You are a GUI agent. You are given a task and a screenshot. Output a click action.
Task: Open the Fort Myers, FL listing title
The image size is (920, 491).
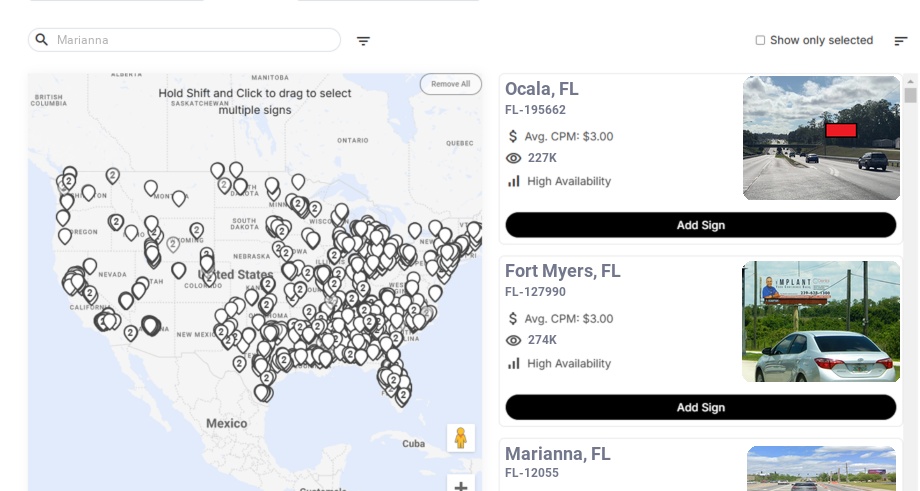[x=562, y=271]
